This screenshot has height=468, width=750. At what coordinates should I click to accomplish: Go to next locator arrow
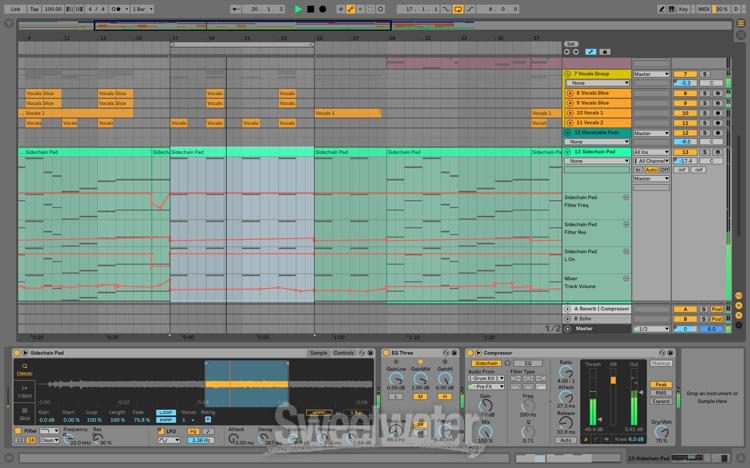click(x=575, y=52)
